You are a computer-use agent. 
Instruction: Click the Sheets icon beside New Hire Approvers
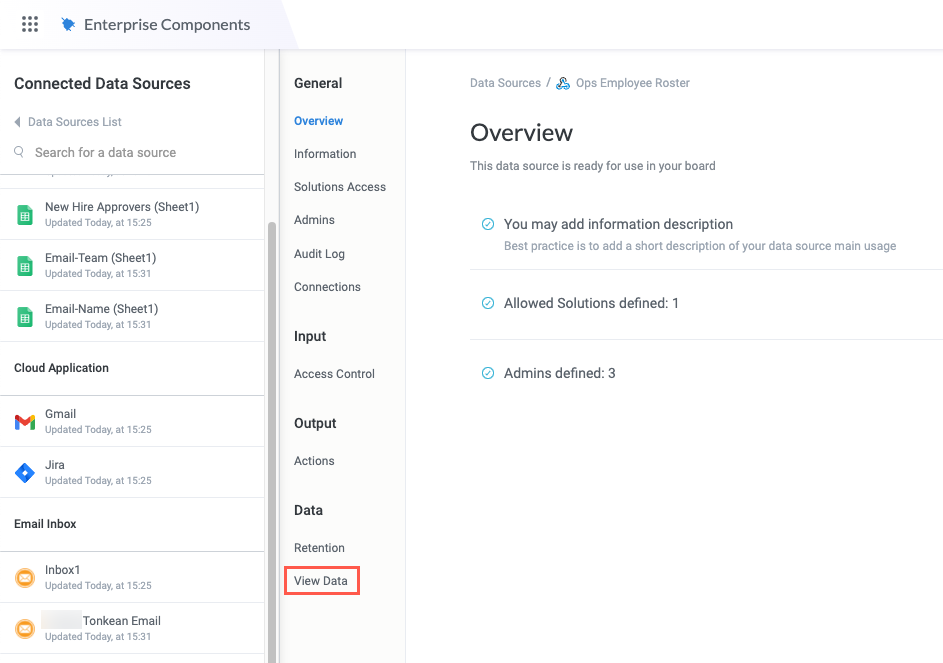[x=24, y=213]
